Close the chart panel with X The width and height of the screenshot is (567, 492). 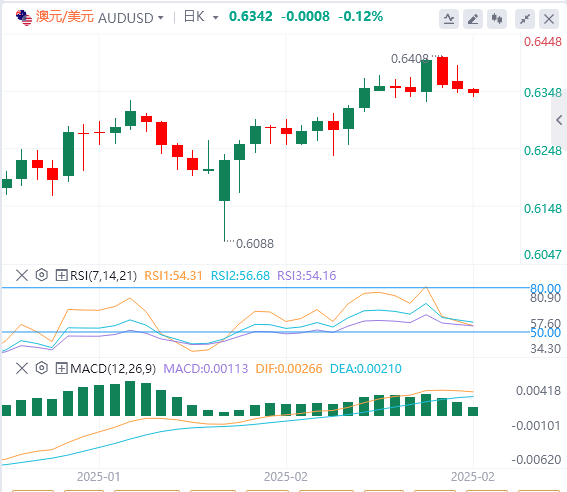point(549,19)
